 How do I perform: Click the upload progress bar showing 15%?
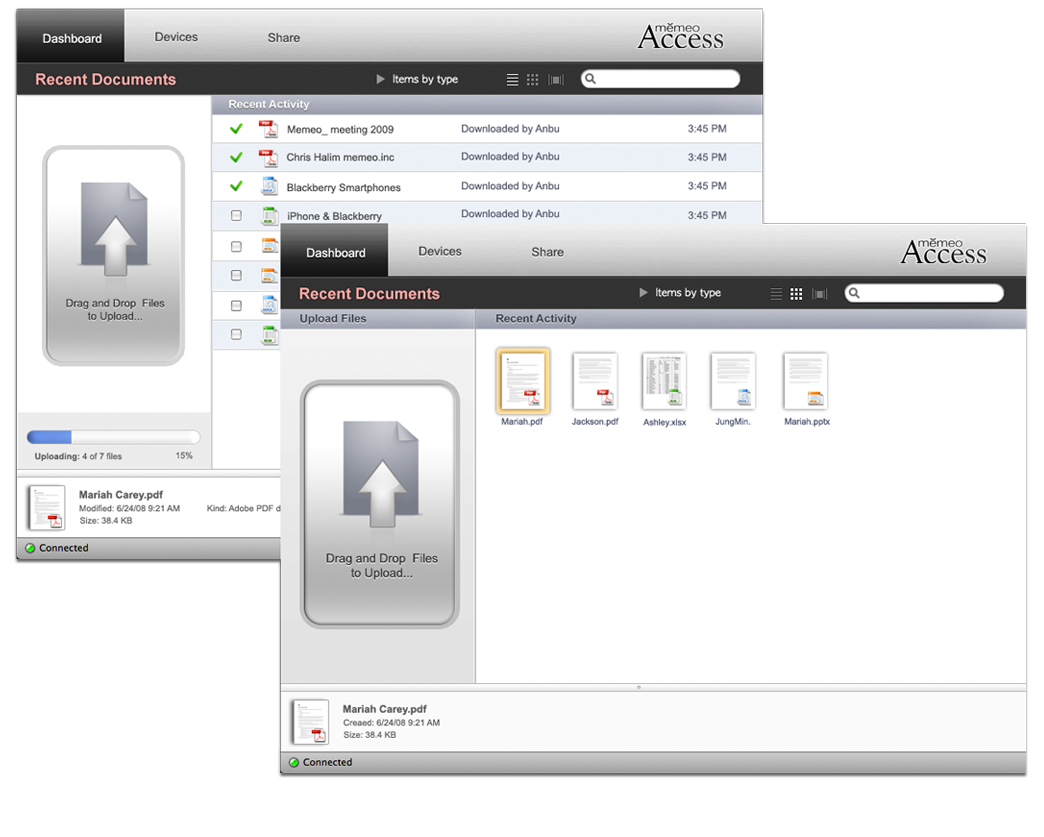click(x=113, y=437)
